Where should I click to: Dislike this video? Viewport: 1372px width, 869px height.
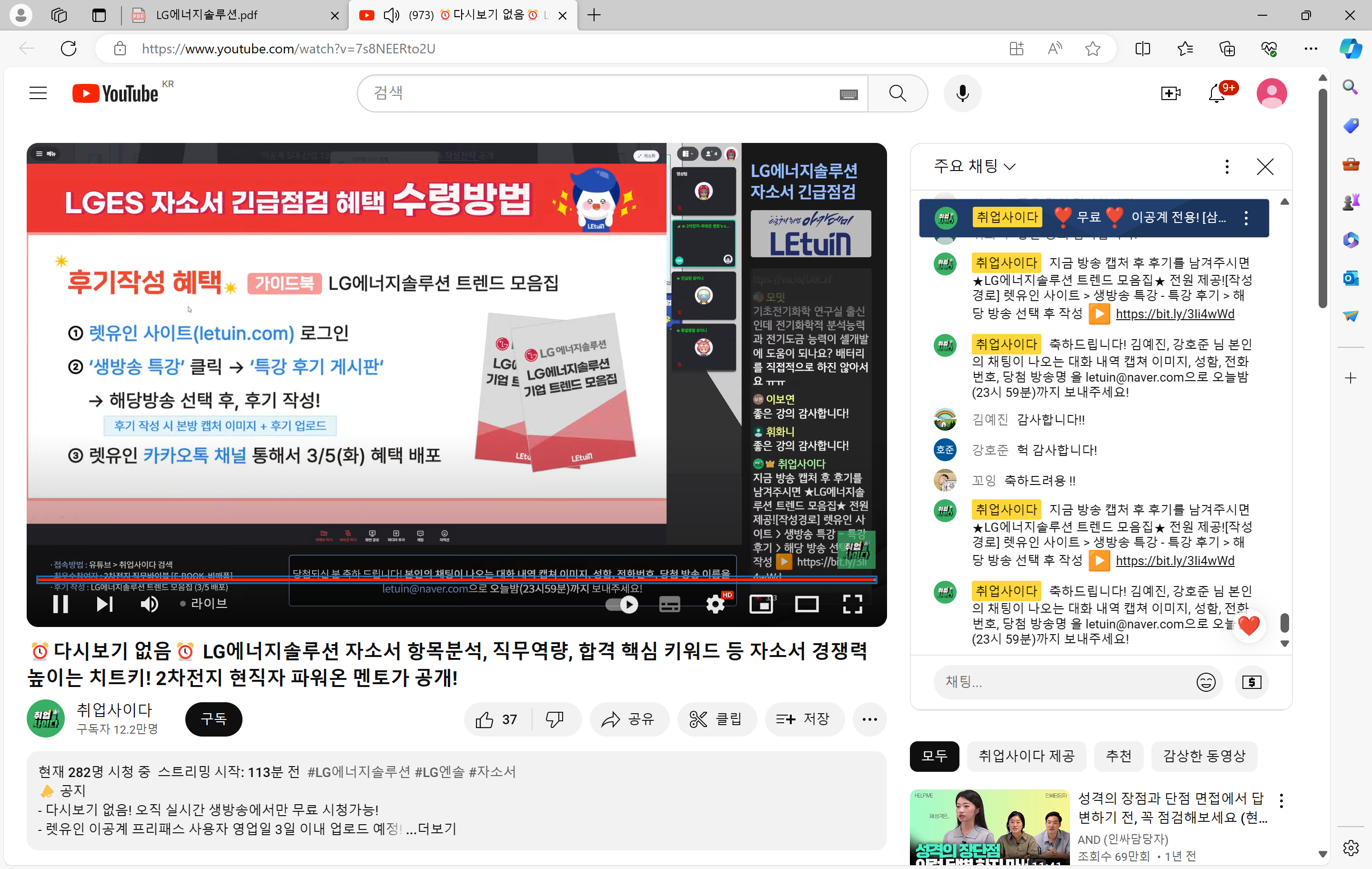[x=555, y=720]
